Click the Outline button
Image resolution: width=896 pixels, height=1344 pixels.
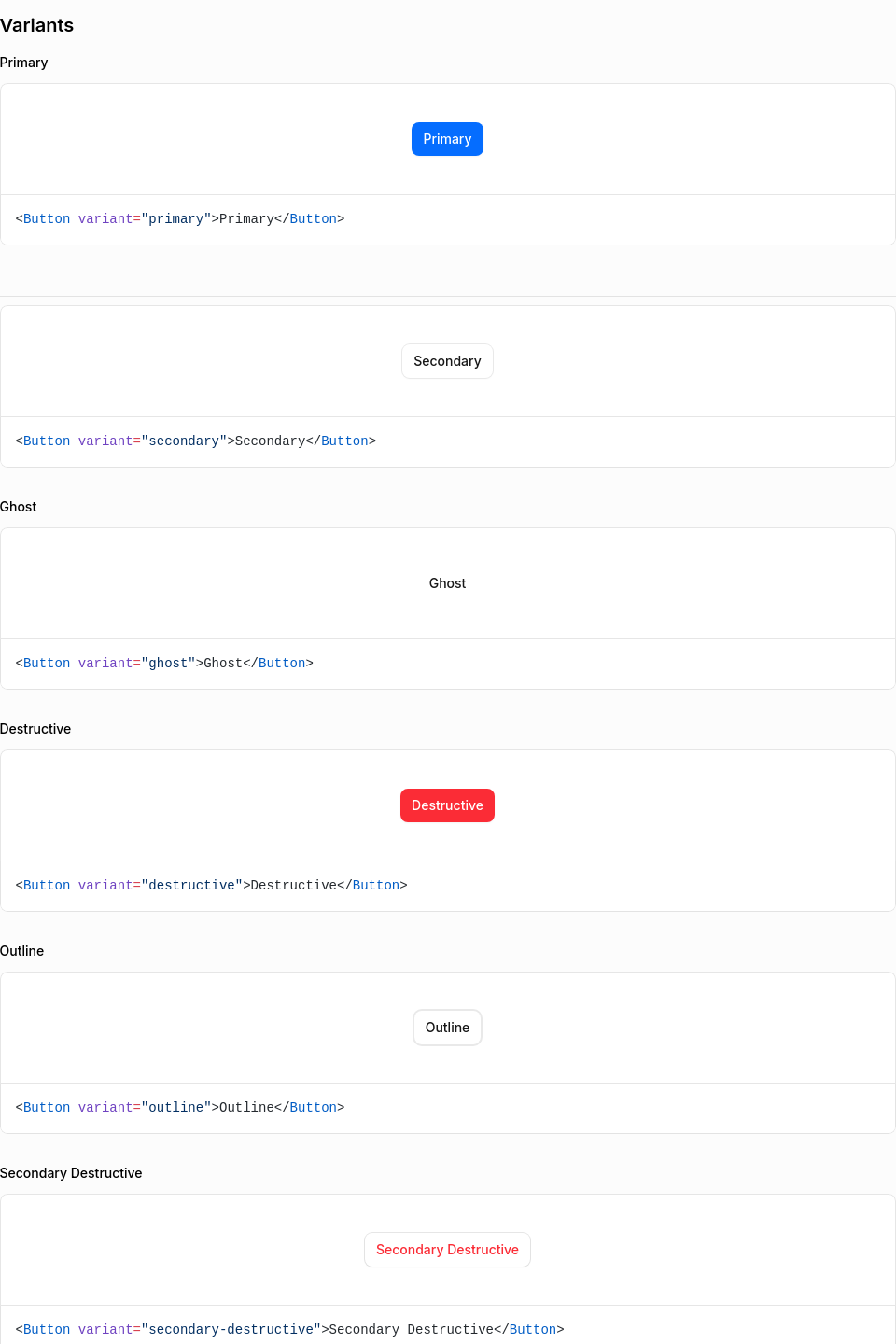(447, 1028)
